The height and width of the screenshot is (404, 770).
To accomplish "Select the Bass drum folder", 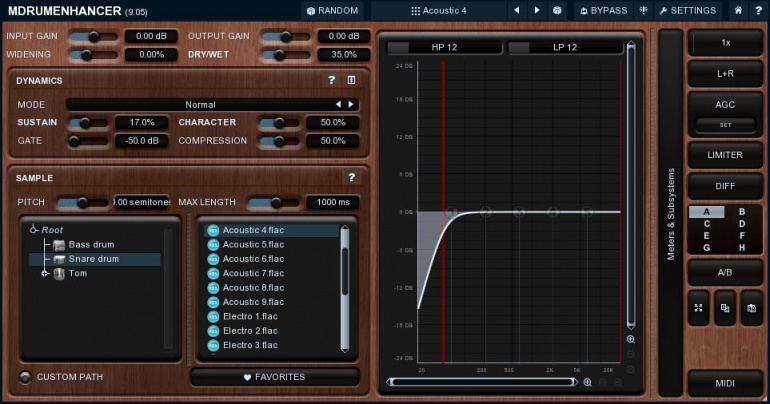I will (91, 244).
